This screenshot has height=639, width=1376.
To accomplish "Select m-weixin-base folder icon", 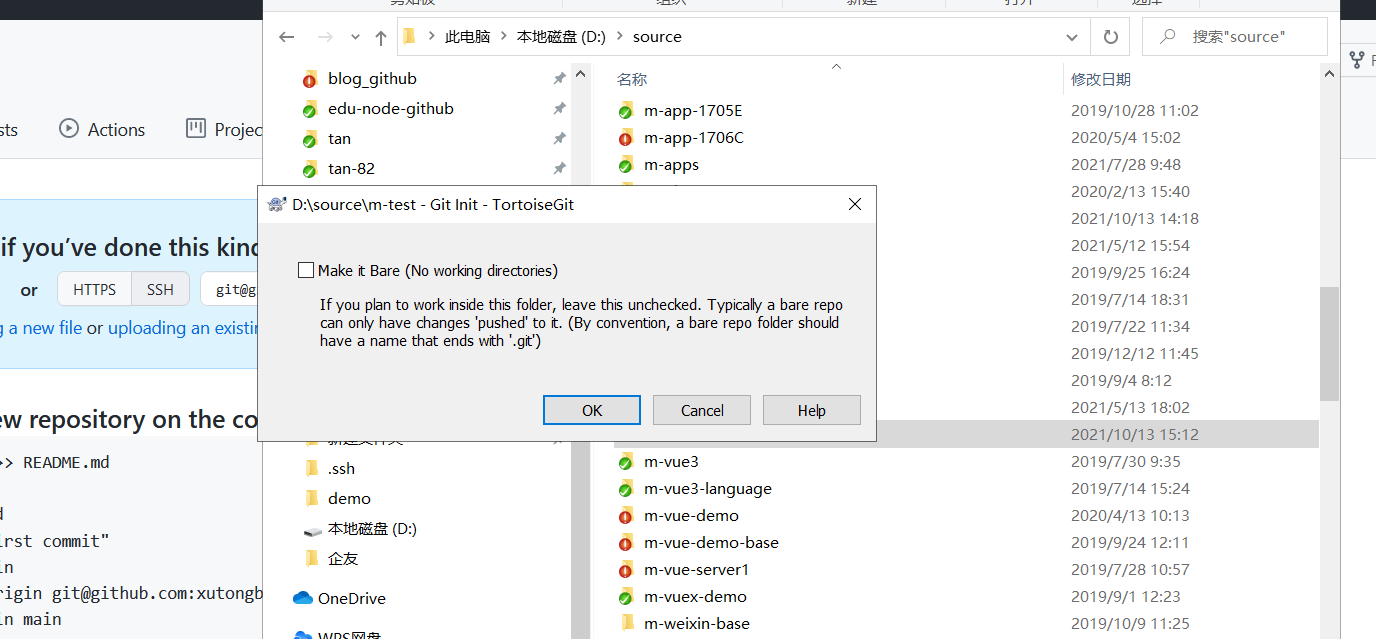I will coord(627,623).
